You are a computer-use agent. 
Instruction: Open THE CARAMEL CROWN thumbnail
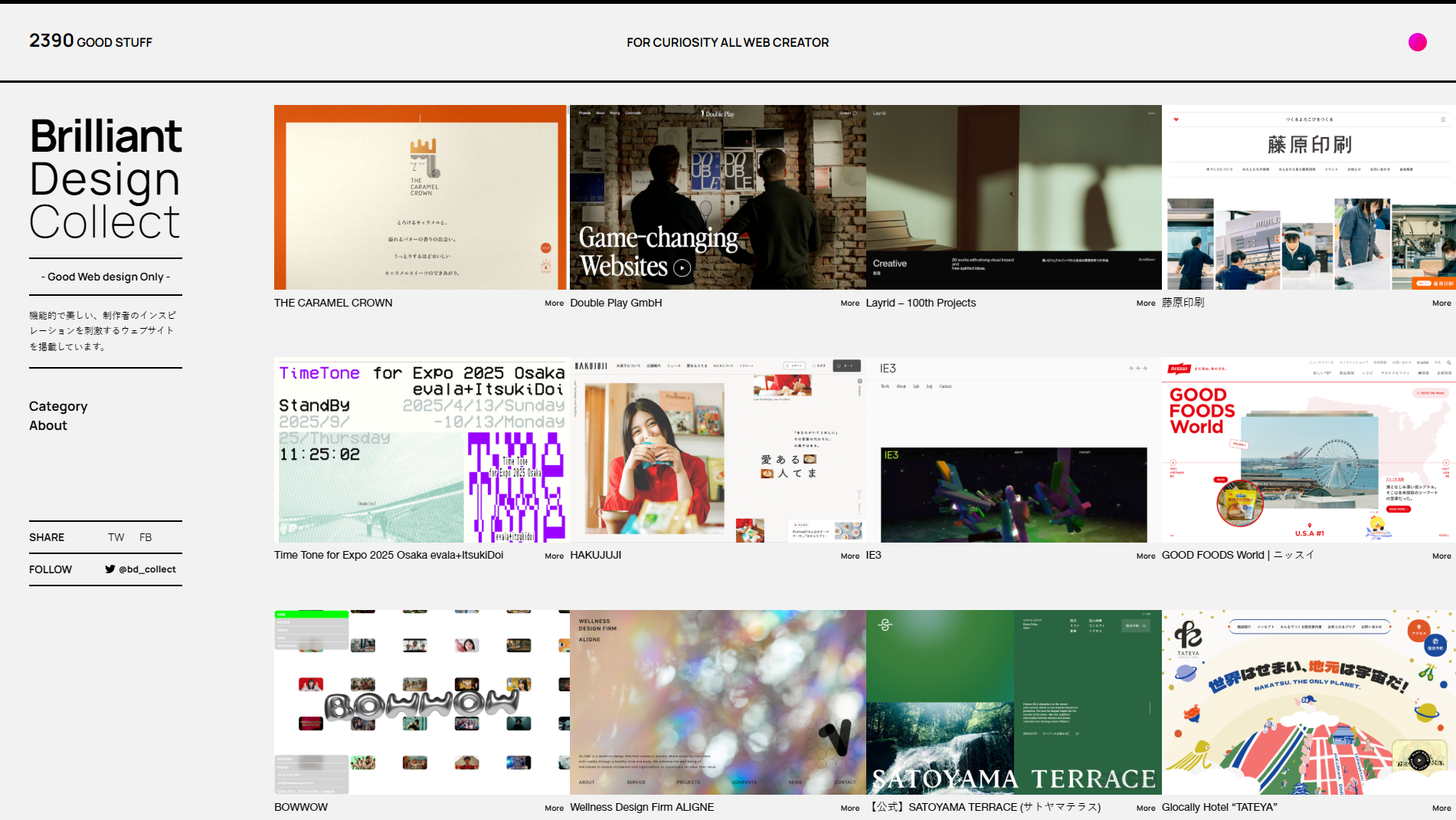click(x=420, y=197)
